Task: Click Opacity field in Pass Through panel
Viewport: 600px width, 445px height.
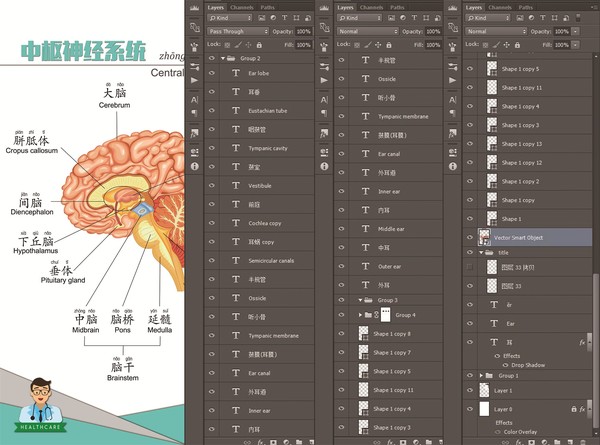Action: (303, 31)
